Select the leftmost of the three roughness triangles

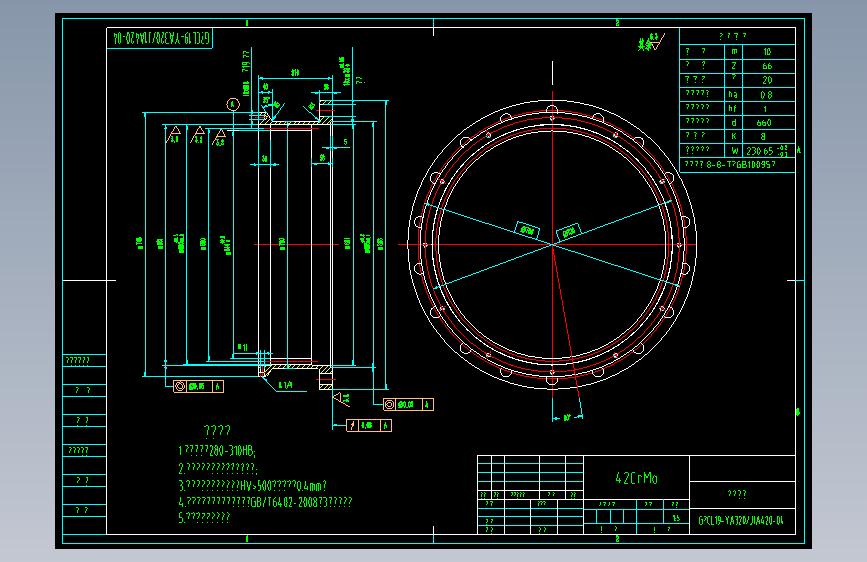point(174,134)
